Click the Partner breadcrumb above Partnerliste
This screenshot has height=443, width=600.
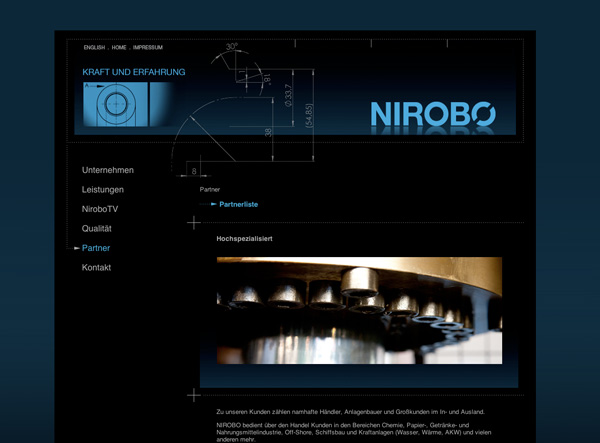pyautogui.click(x=210, y=189)
